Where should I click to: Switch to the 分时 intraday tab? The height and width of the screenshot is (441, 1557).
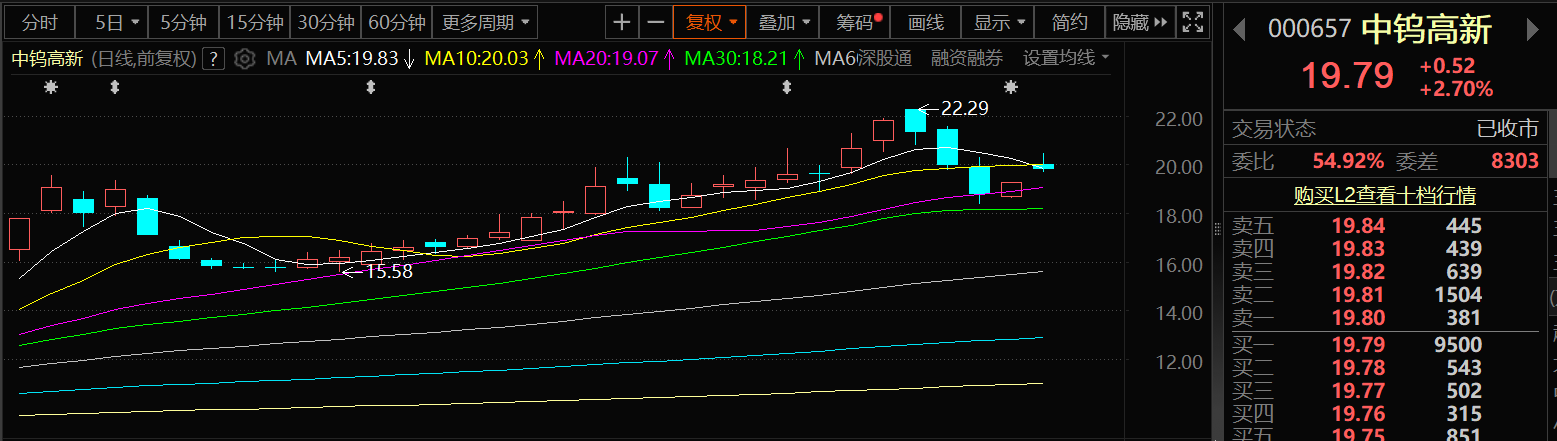(40, 22)
